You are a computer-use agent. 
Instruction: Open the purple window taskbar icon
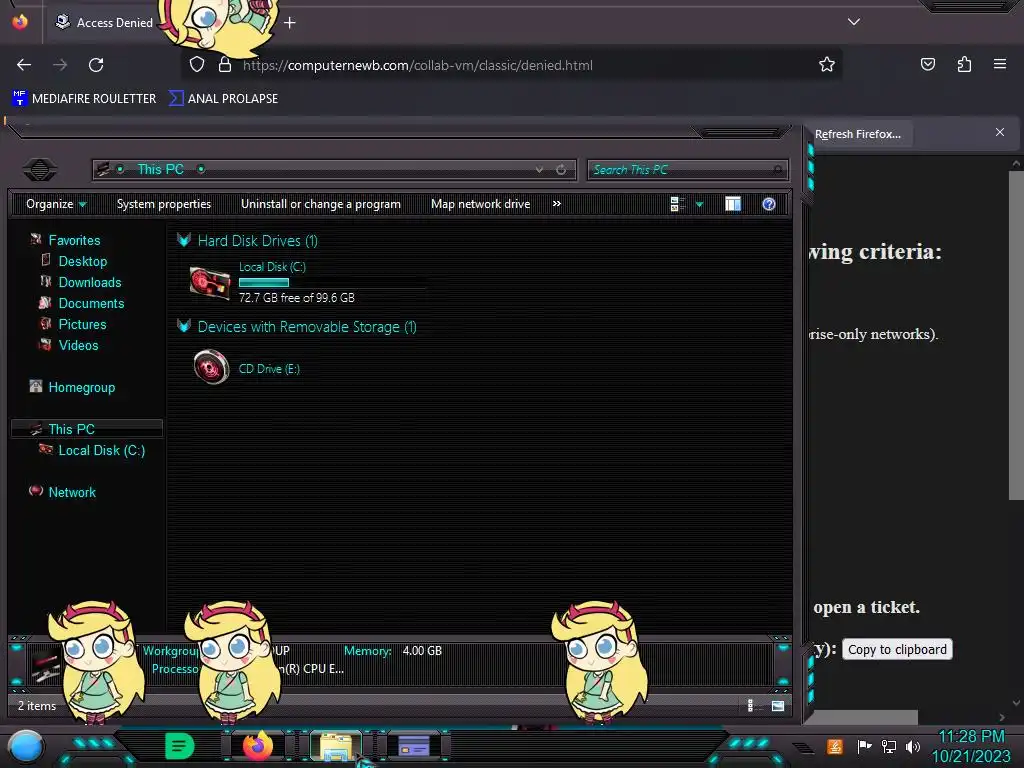[x=414, y=746]
